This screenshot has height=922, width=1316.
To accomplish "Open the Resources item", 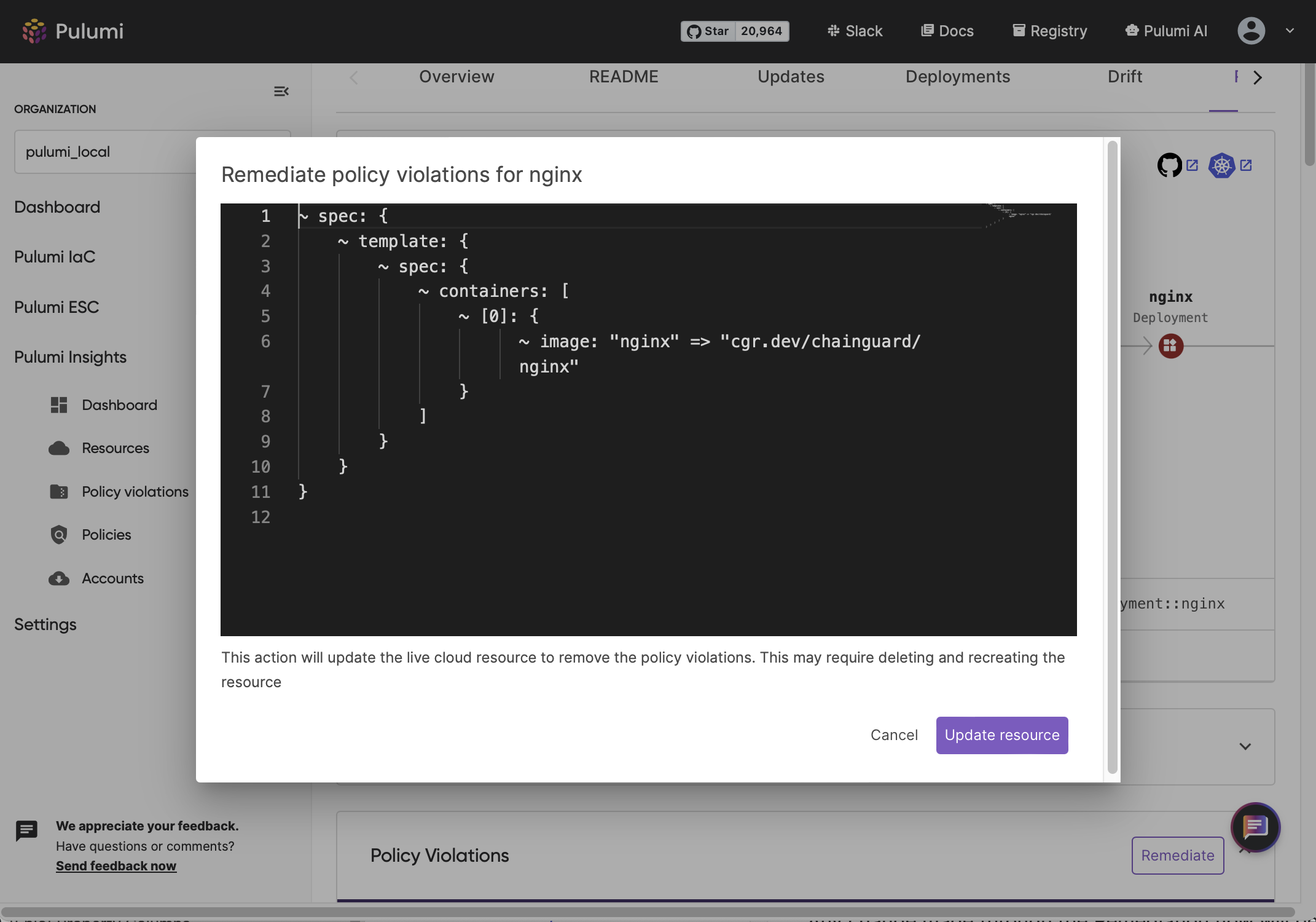I will coord(116,448).
